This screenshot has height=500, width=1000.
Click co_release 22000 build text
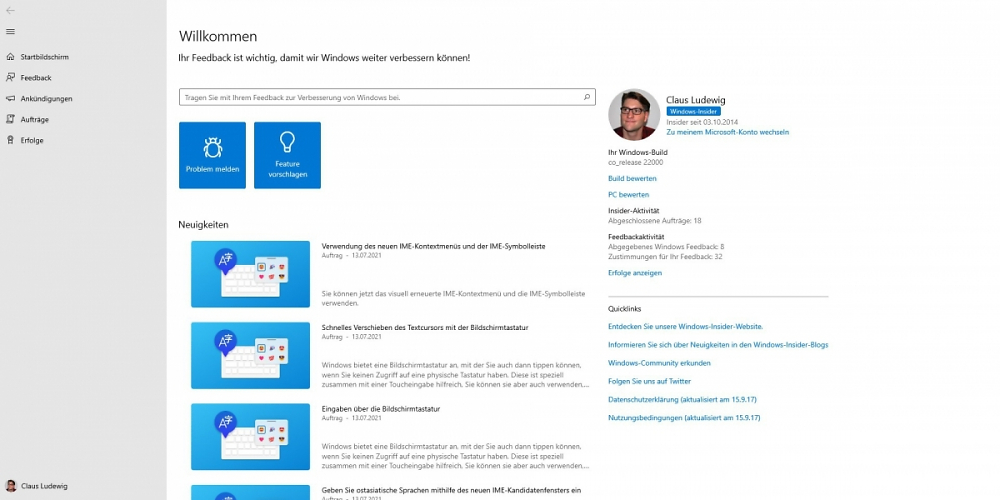pyautogui.click(x=636, y=163)
